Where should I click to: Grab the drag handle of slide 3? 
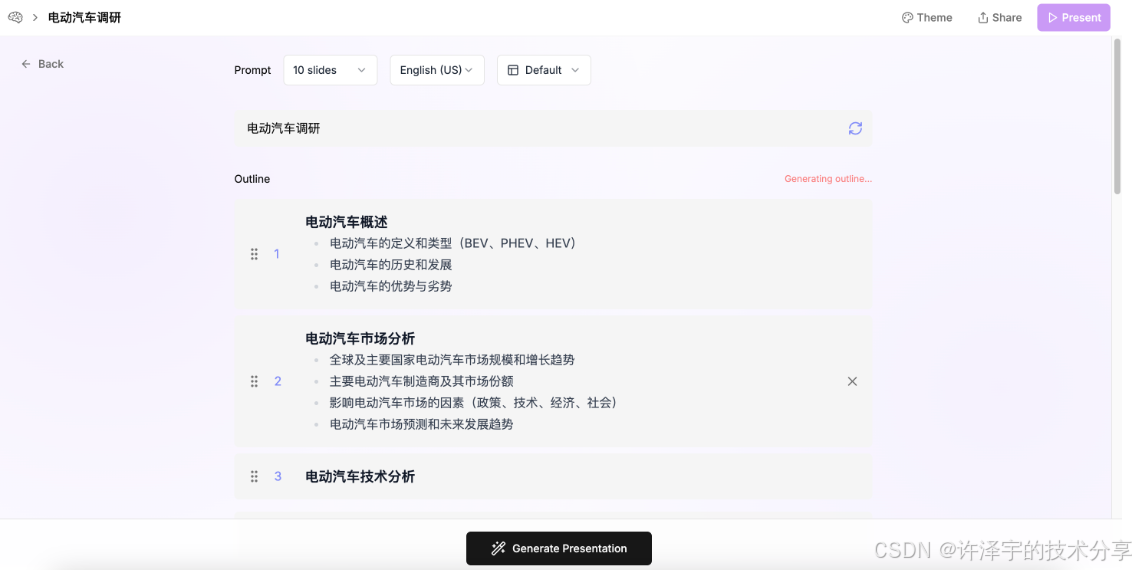click(x=254, y=477)
